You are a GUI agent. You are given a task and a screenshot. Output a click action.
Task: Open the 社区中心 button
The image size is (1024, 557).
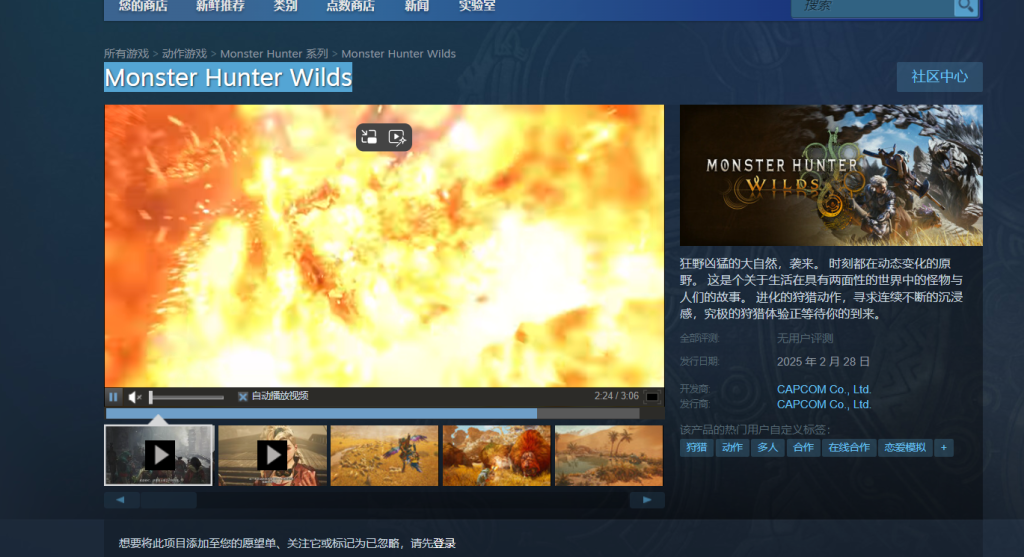939,76
